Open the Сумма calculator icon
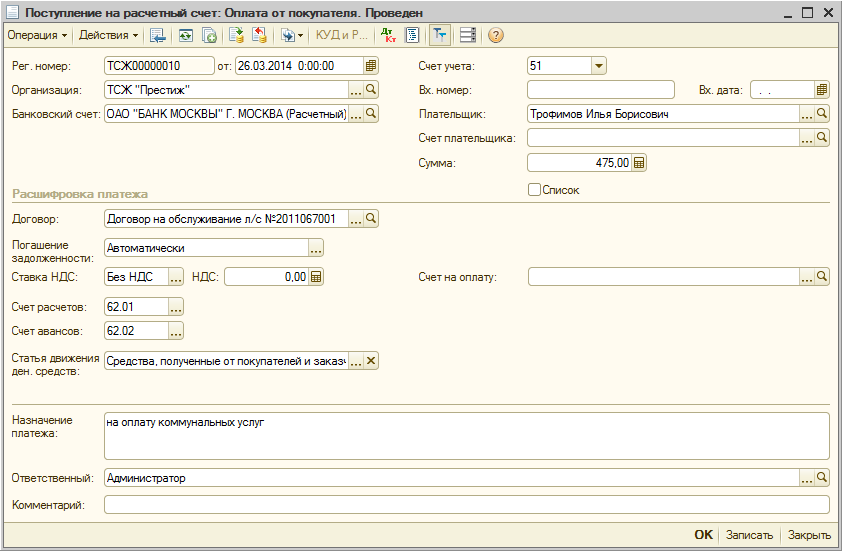The width and height of the screenshot is (842, 551). (639, 163)
